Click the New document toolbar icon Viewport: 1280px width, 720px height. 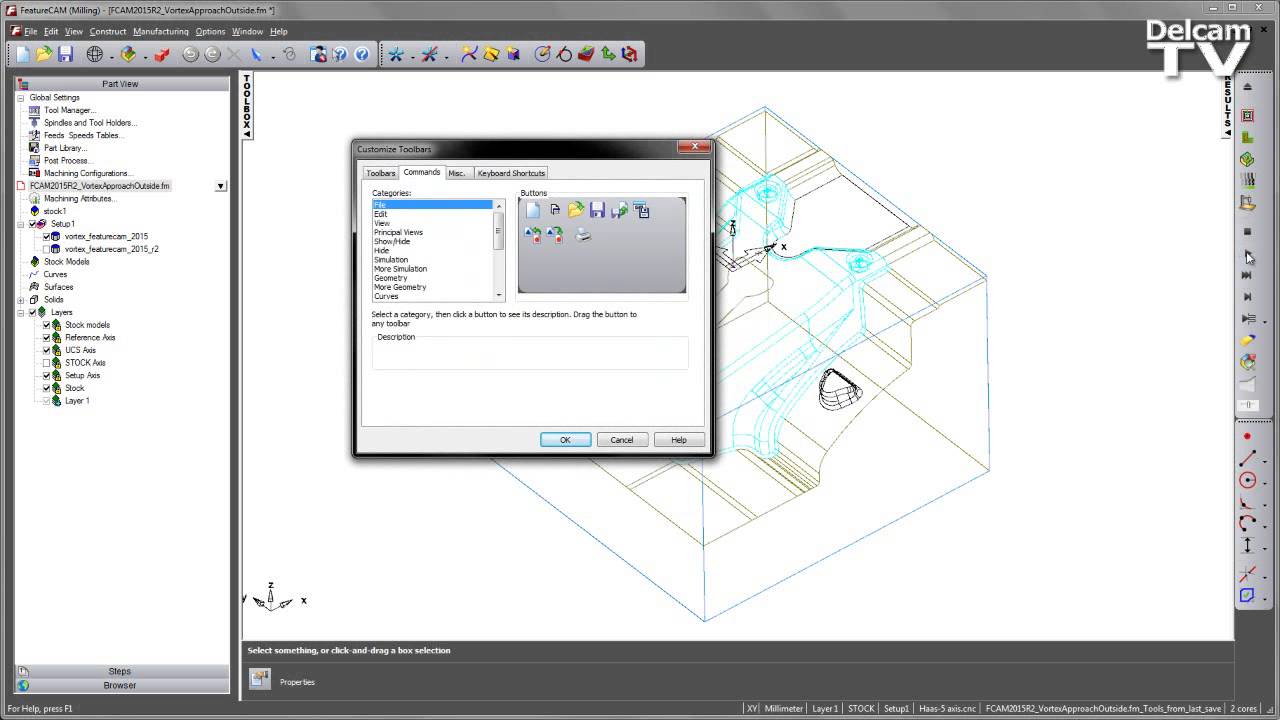(x=23, y=54)
